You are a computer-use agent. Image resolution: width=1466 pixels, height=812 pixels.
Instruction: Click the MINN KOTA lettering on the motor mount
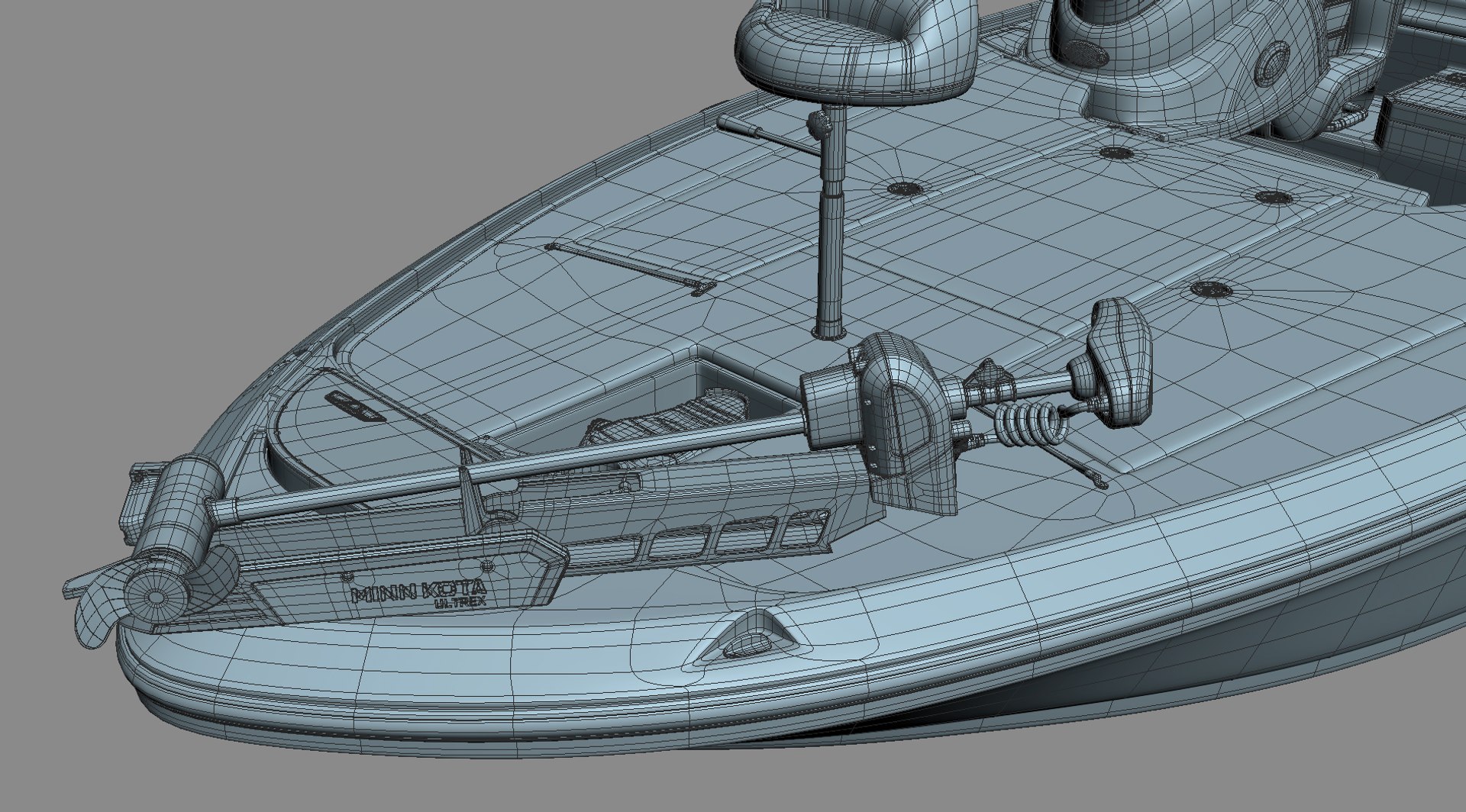click(418, 591)
